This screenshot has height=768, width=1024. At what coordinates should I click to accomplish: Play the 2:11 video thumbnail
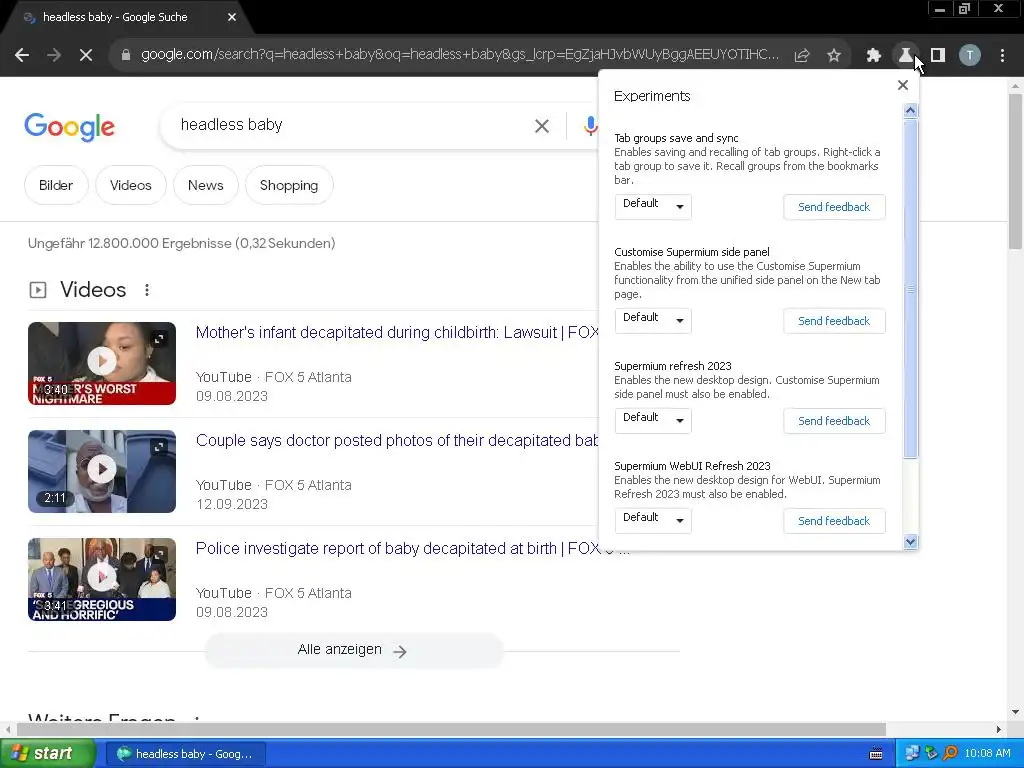pos(102,471)
